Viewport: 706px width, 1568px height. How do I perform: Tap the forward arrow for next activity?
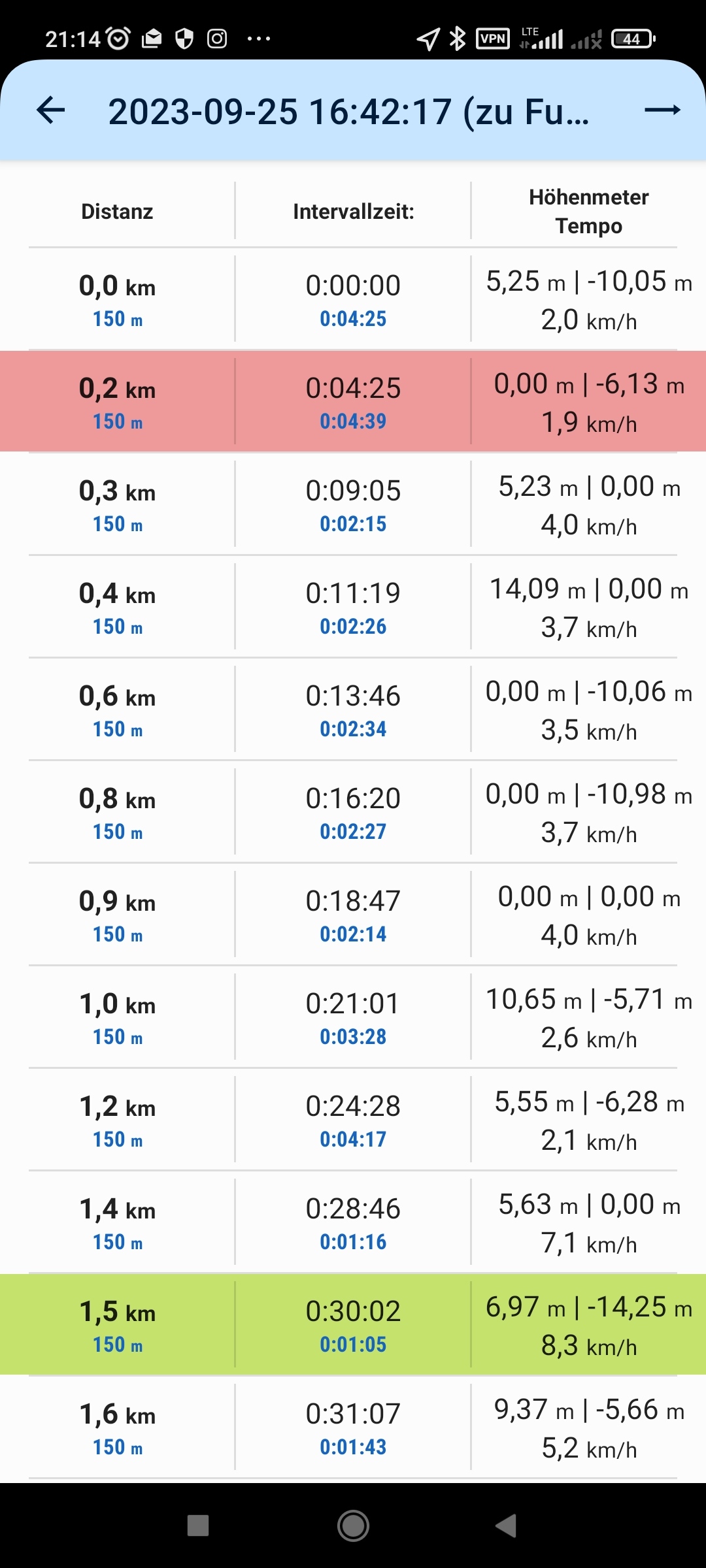point(662,110)
